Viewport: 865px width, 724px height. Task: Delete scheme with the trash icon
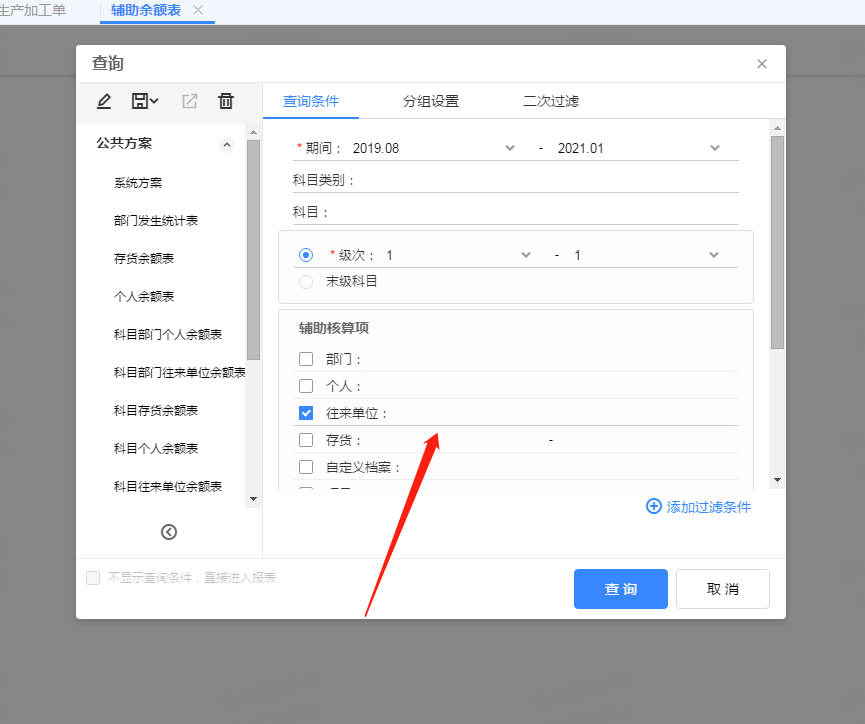click(226, 101)
